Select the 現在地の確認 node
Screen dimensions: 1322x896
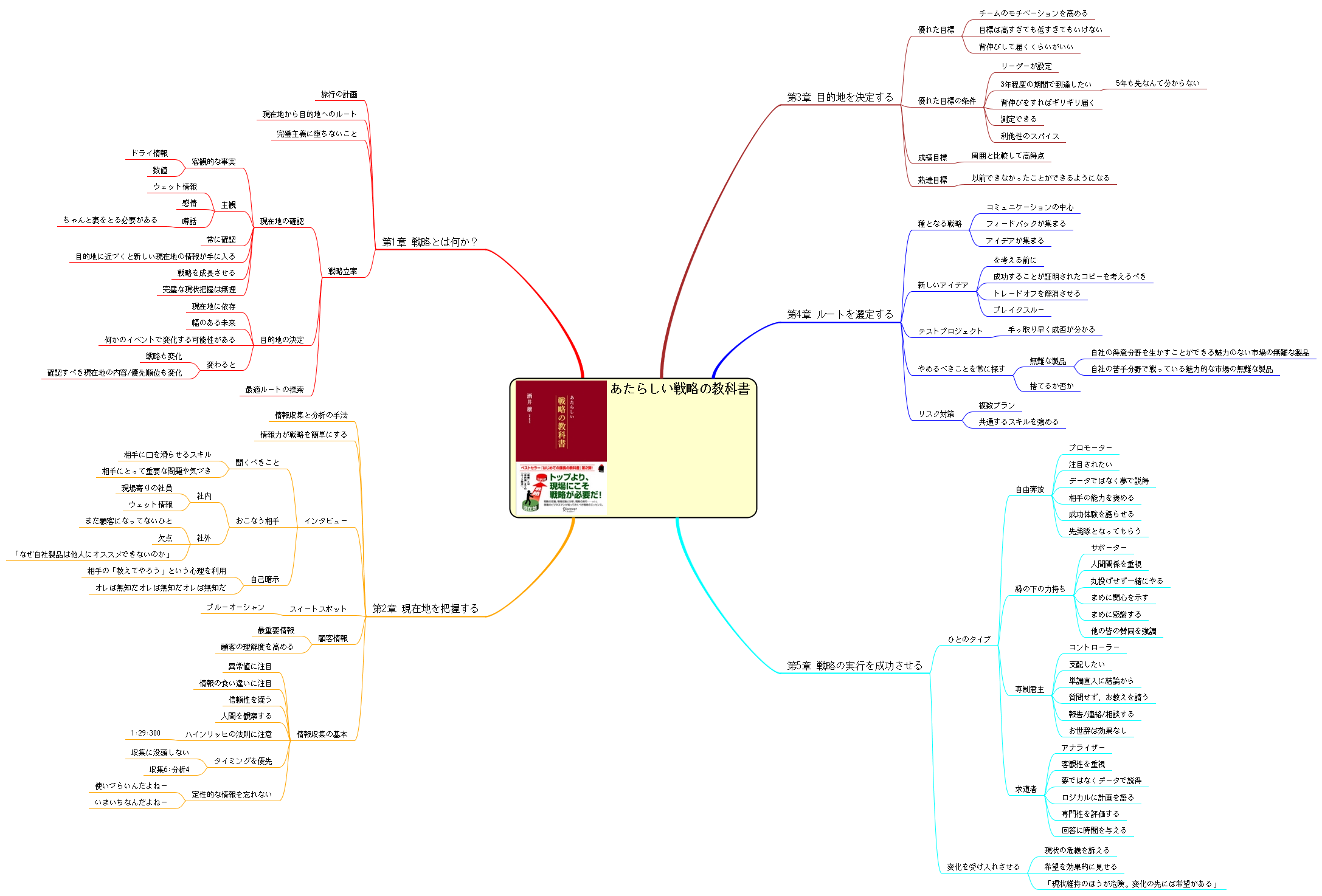(282, 221)
